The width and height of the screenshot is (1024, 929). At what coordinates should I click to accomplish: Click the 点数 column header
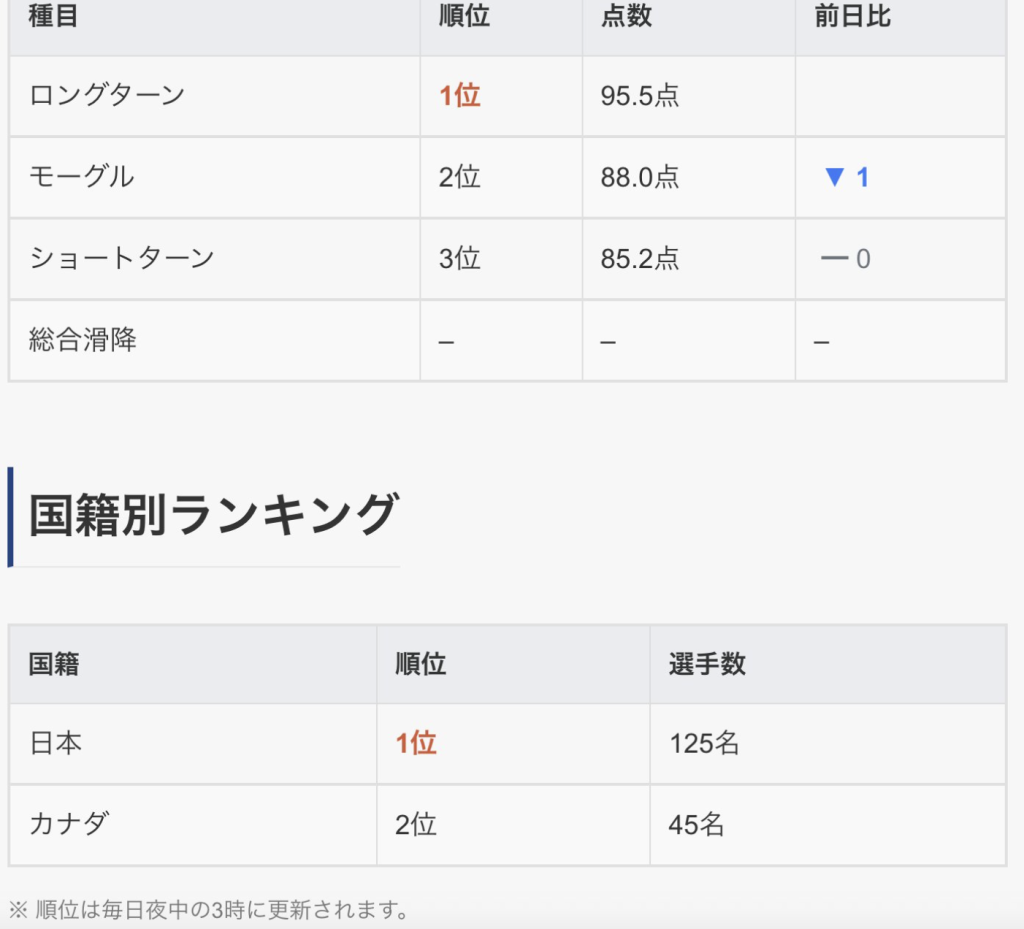[x=627, y=17]
